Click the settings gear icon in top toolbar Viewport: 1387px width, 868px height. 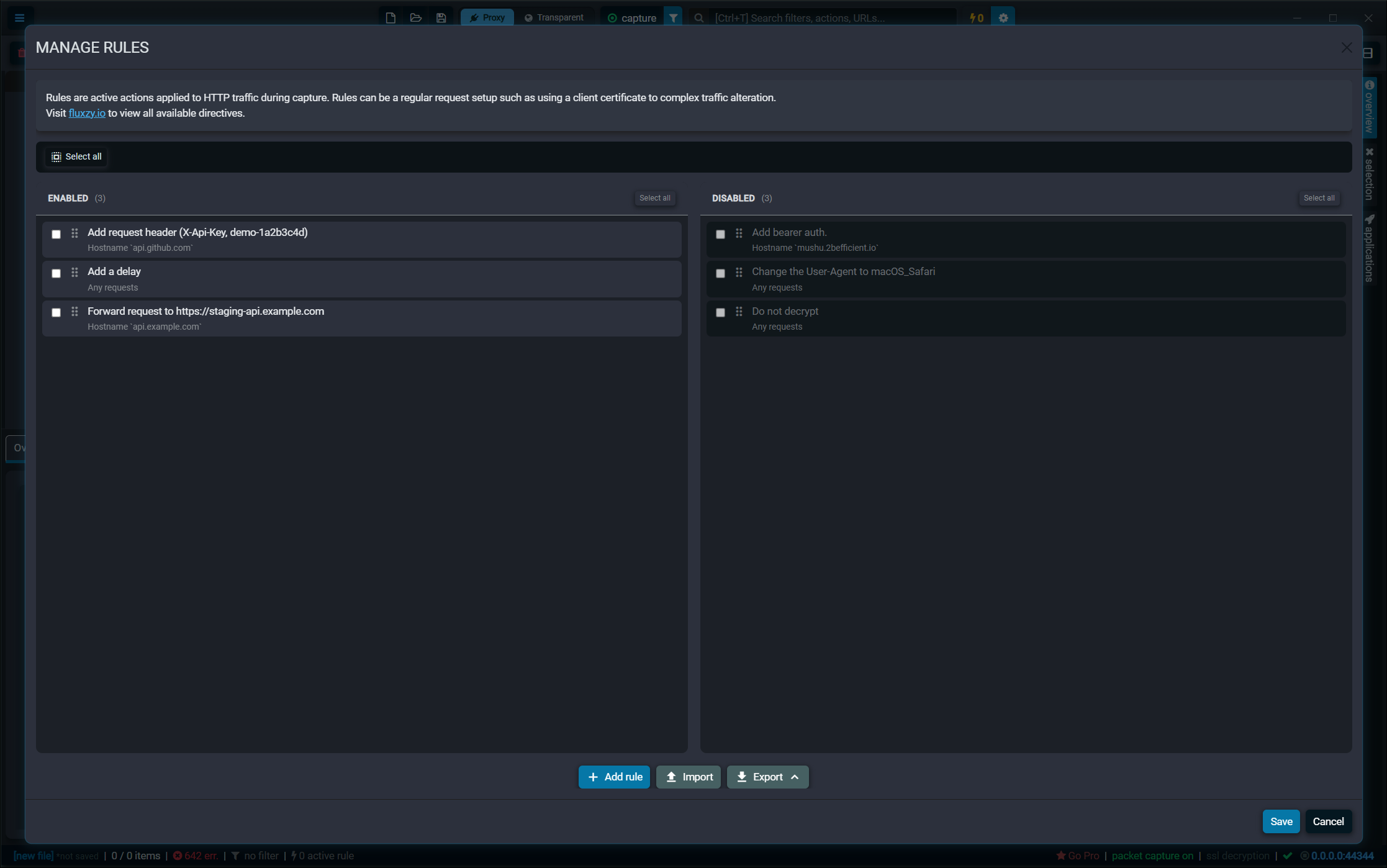(1003, 18)
